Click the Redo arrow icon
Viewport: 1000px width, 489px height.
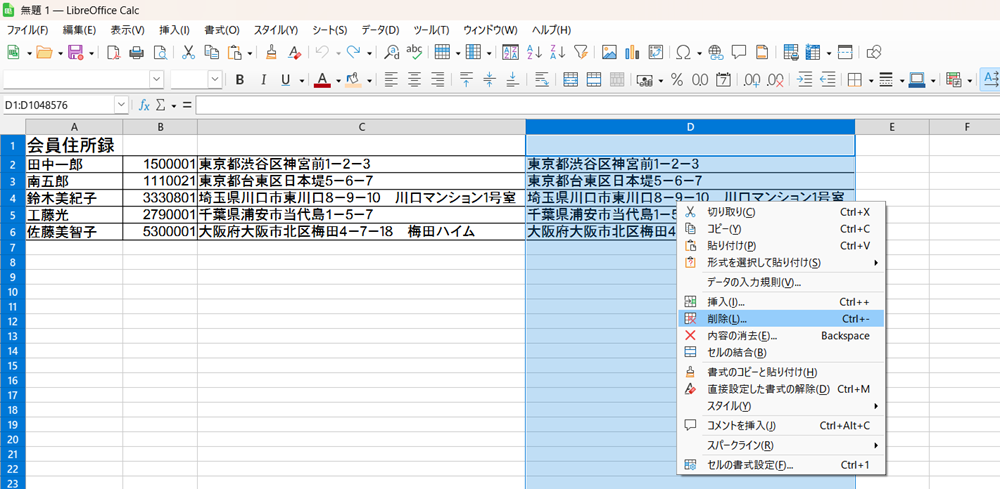pyautogui.click(x=353, y=52)
